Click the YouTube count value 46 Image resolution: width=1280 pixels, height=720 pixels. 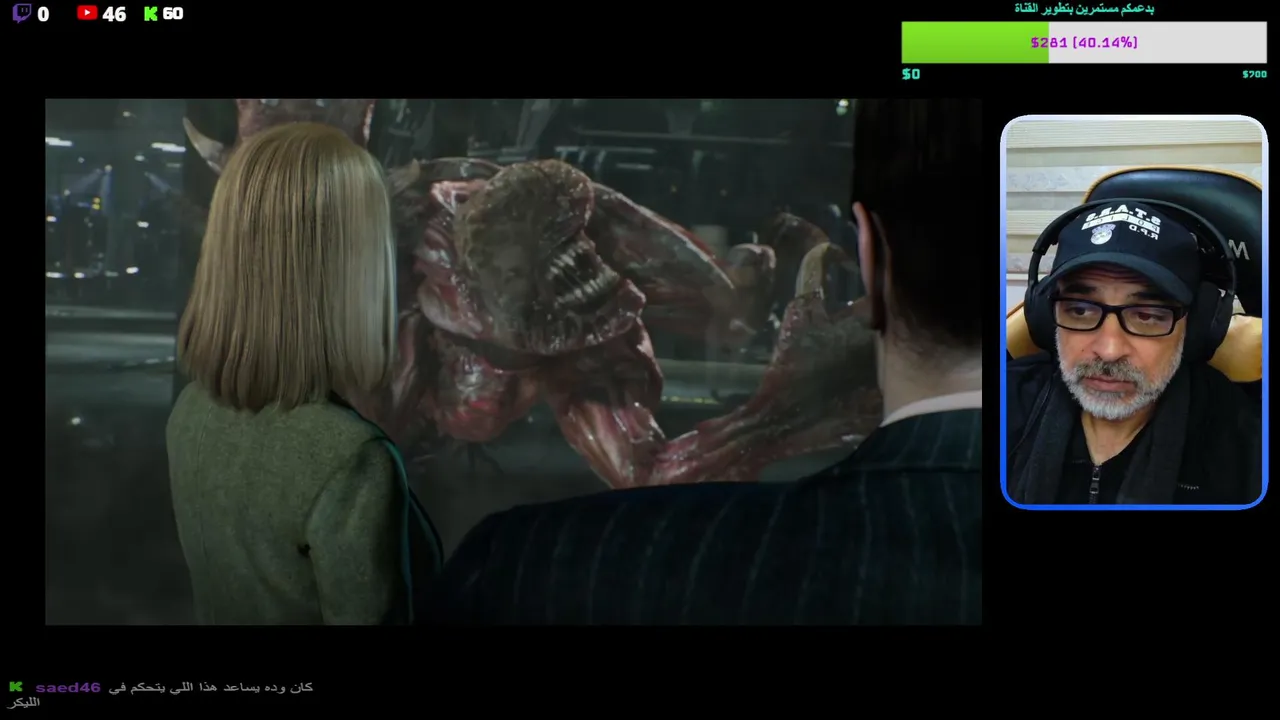pyautogui.click(x=114, y=14)
